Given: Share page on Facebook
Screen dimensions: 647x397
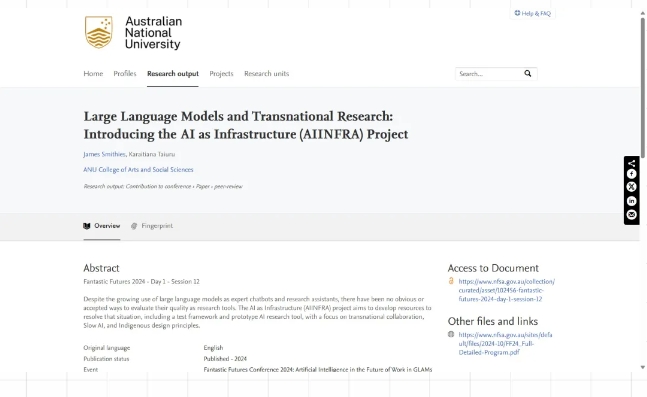Looking at the screenshot, I should click(631, 174).
